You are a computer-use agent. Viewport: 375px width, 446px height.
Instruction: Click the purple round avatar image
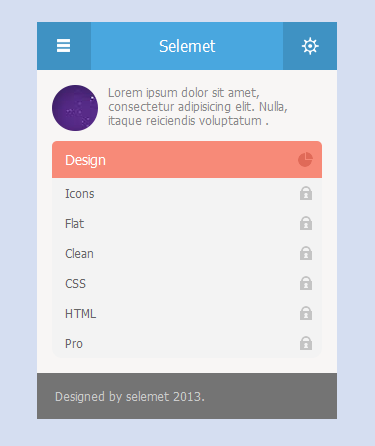[75, 108]
